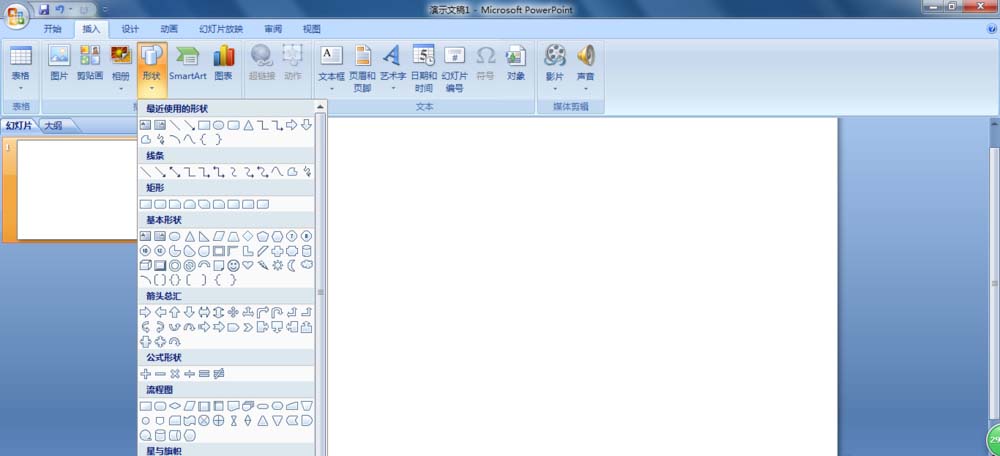Choose the flowchart summing junction shape
Image resolution: width=1000 pixels, height=456 pixels.
203,420
